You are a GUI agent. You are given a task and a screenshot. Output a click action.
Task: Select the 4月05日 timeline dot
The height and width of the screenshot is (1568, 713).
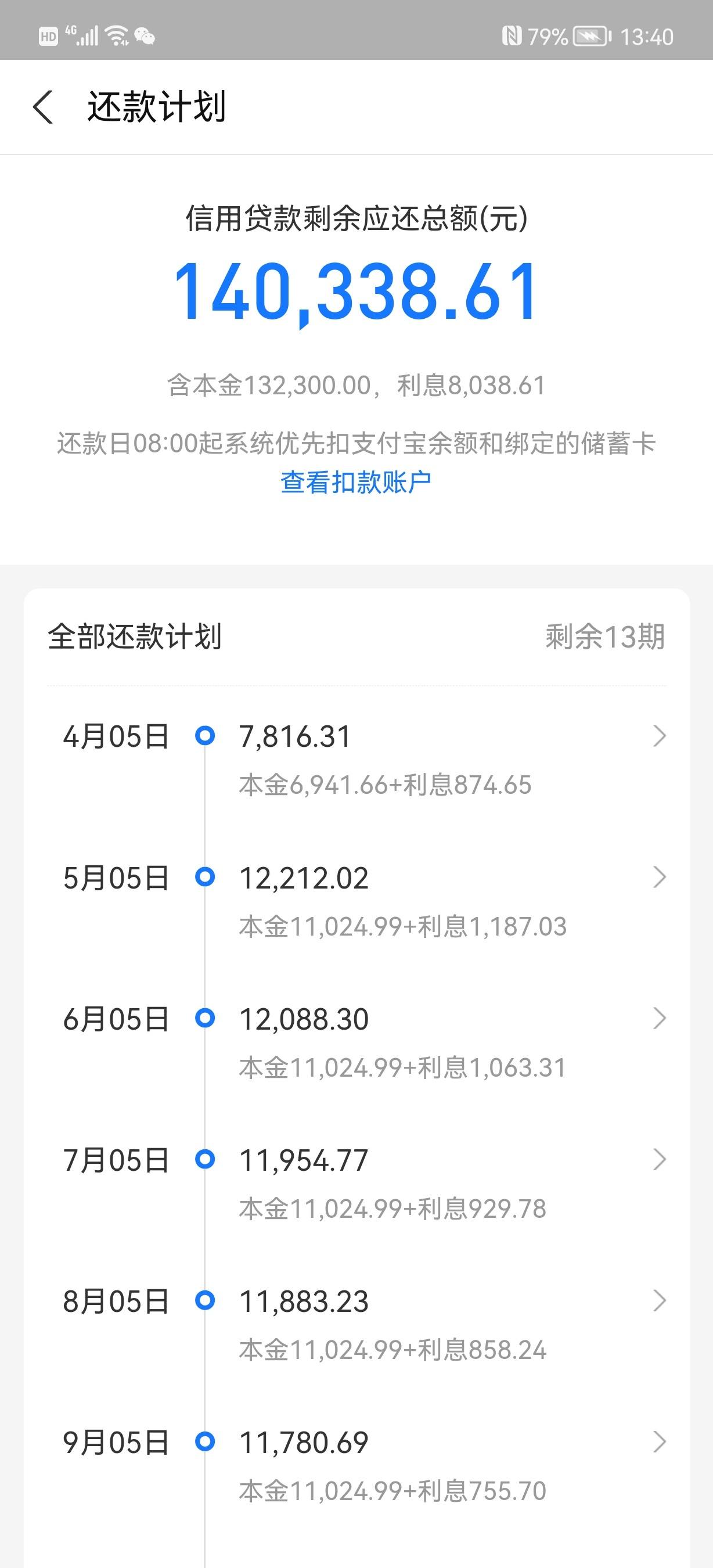(205, 736)
